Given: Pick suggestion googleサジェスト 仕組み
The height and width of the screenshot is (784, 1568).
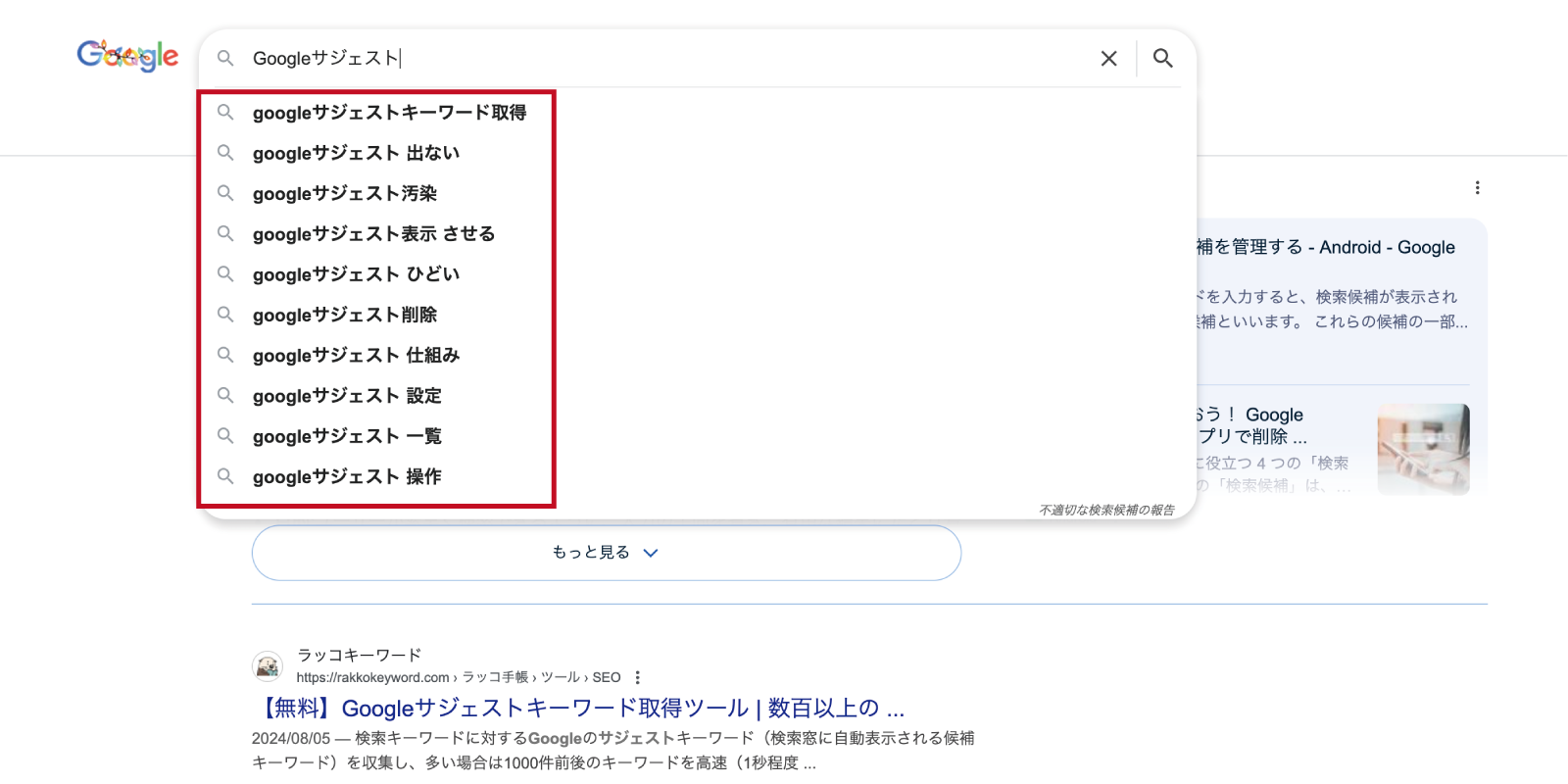Looking at the screenshot, I should tap(356, 355).
